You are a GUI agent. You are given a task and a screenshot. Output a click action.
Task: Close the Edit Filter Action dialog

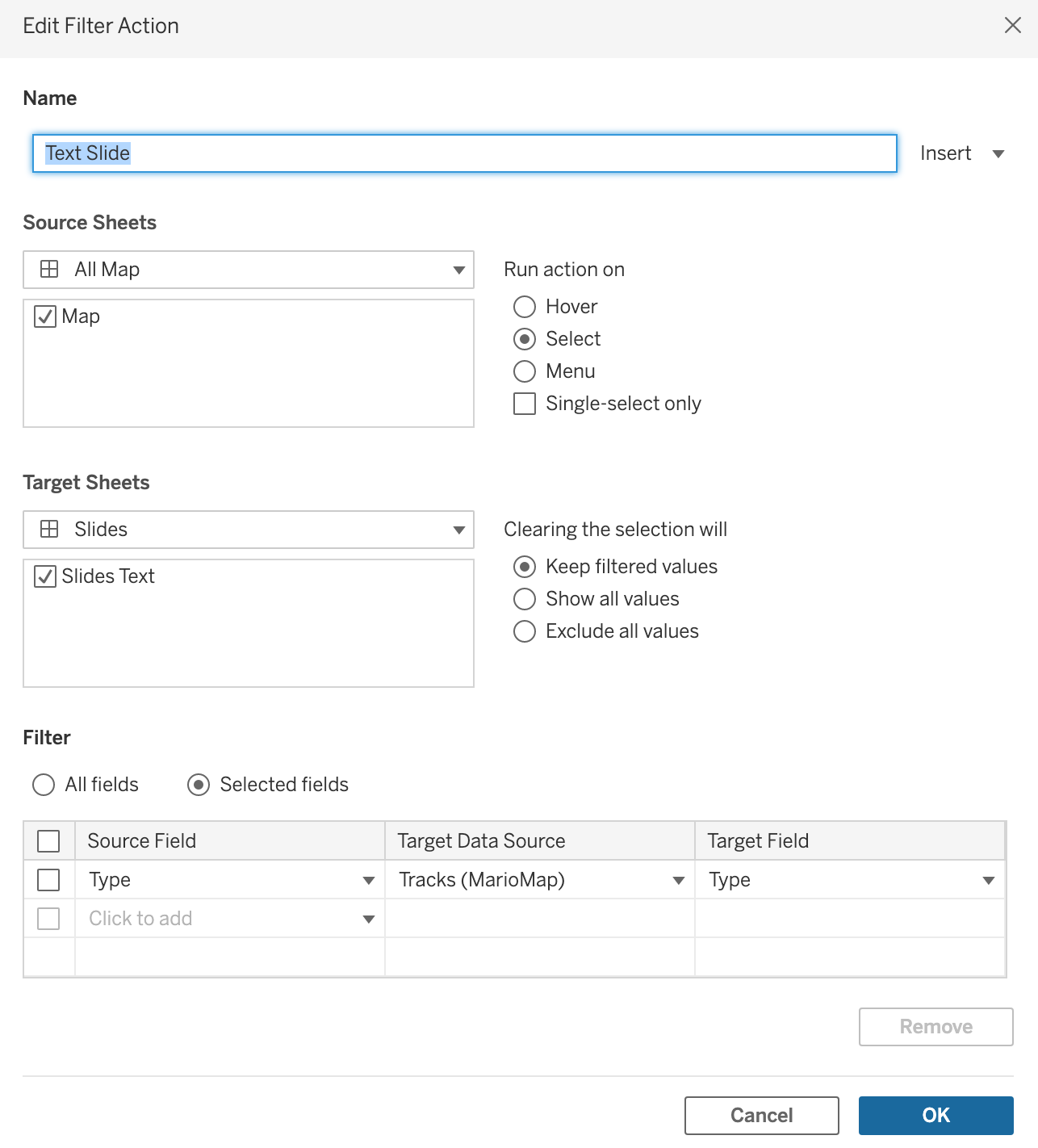1012,25
